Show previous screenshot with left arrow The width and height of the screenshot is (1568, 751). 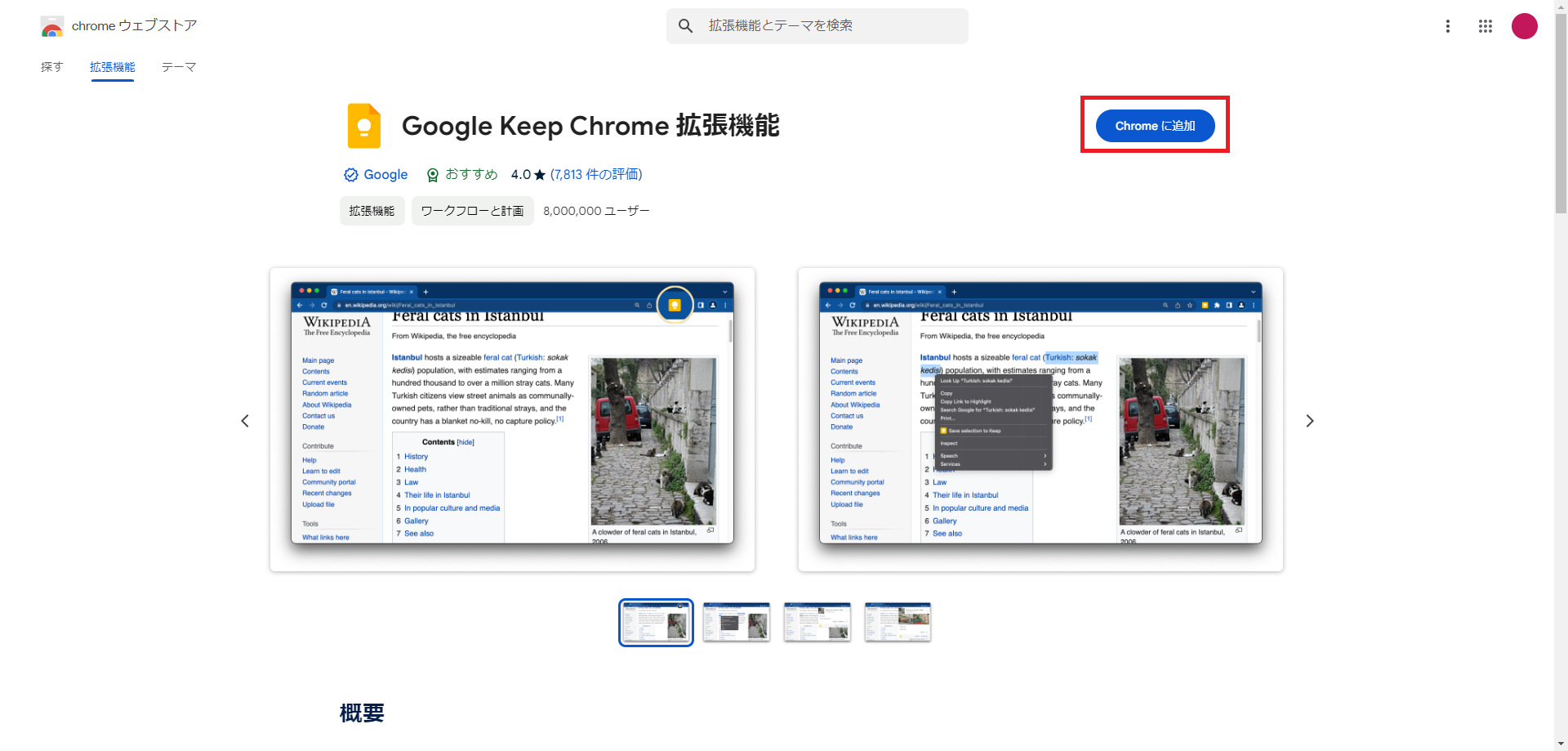coord(245,421)
